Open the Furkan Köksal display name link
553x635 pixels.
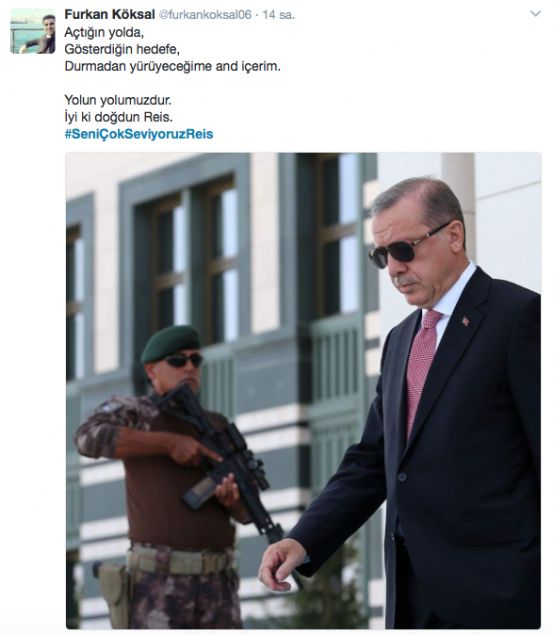click(x=110, y=15)
